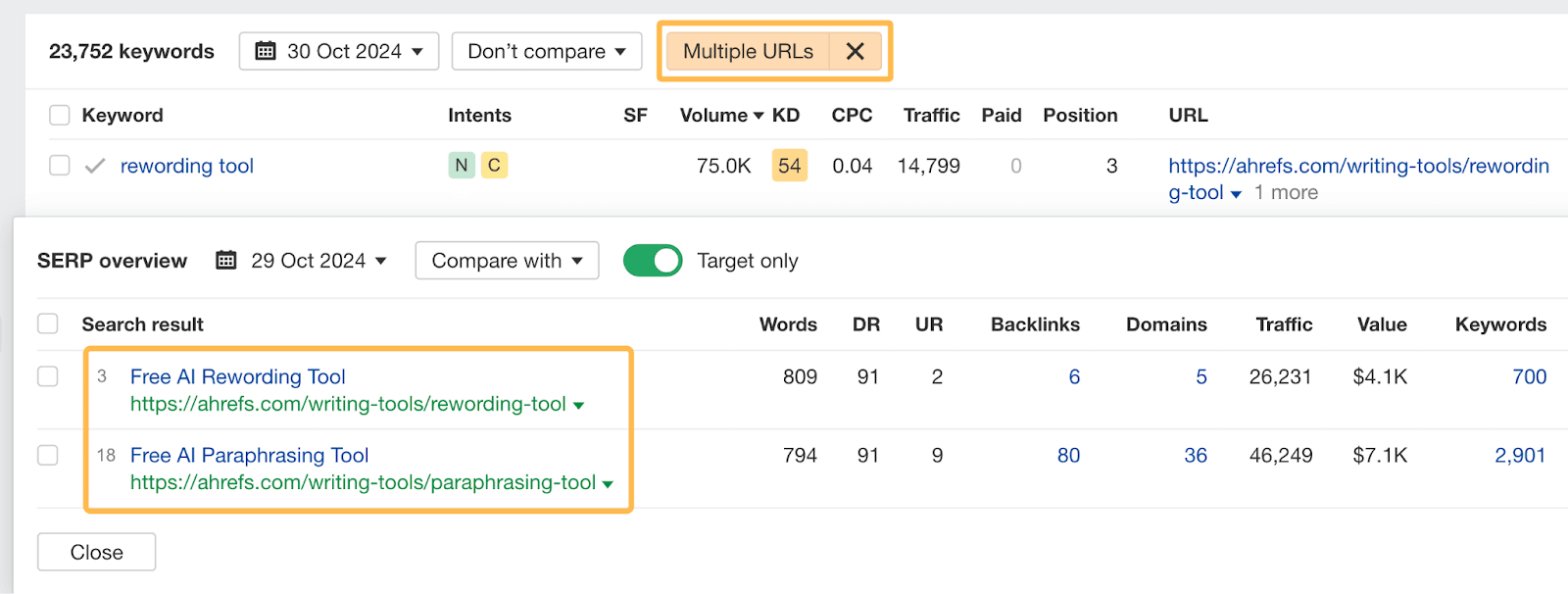Open the Don't compare dropdown
The image size is (1568, 594).
pyautogui.click(x=546, y=51)
